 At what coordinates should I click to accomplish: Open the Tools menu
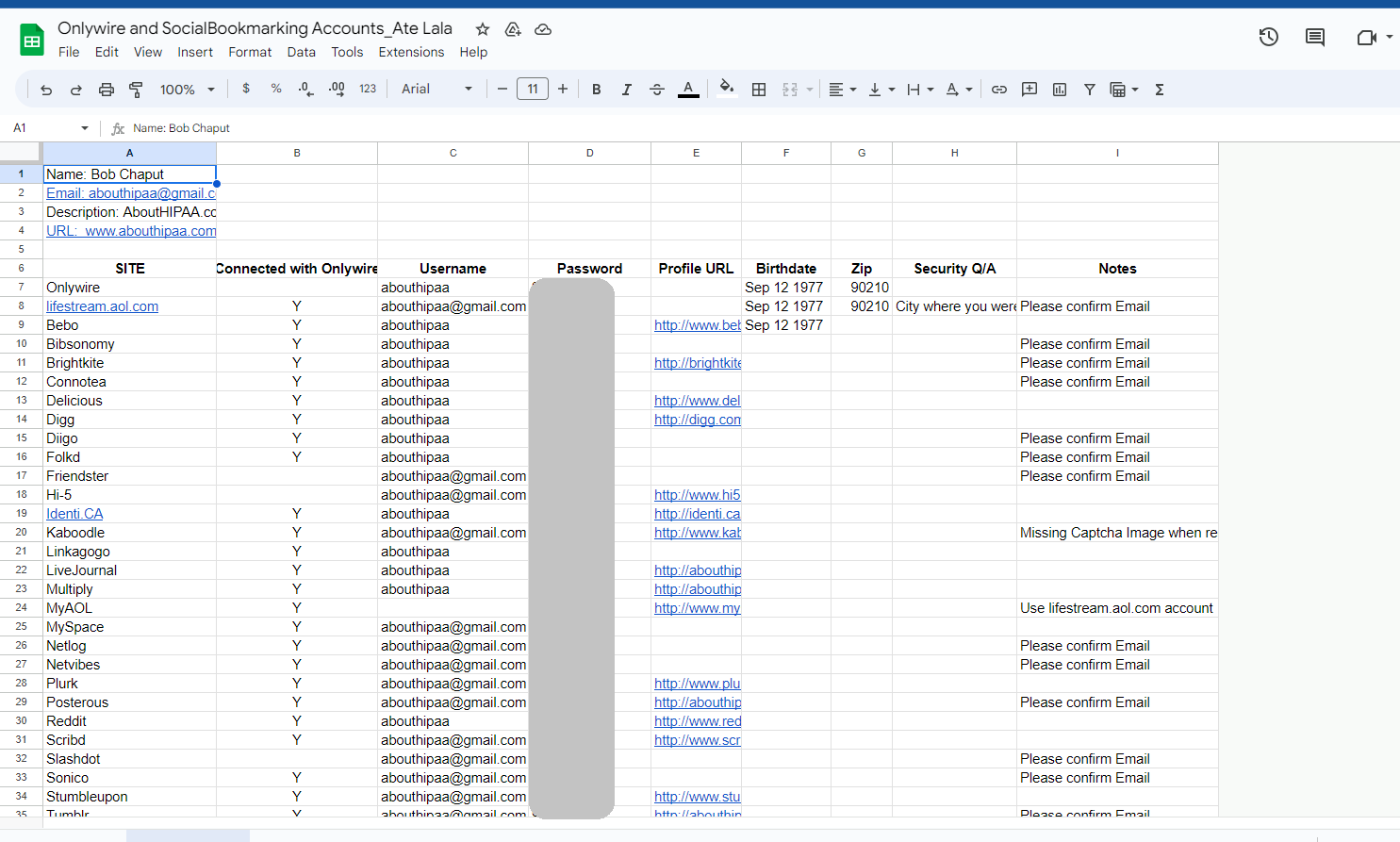tap(347, 52)
